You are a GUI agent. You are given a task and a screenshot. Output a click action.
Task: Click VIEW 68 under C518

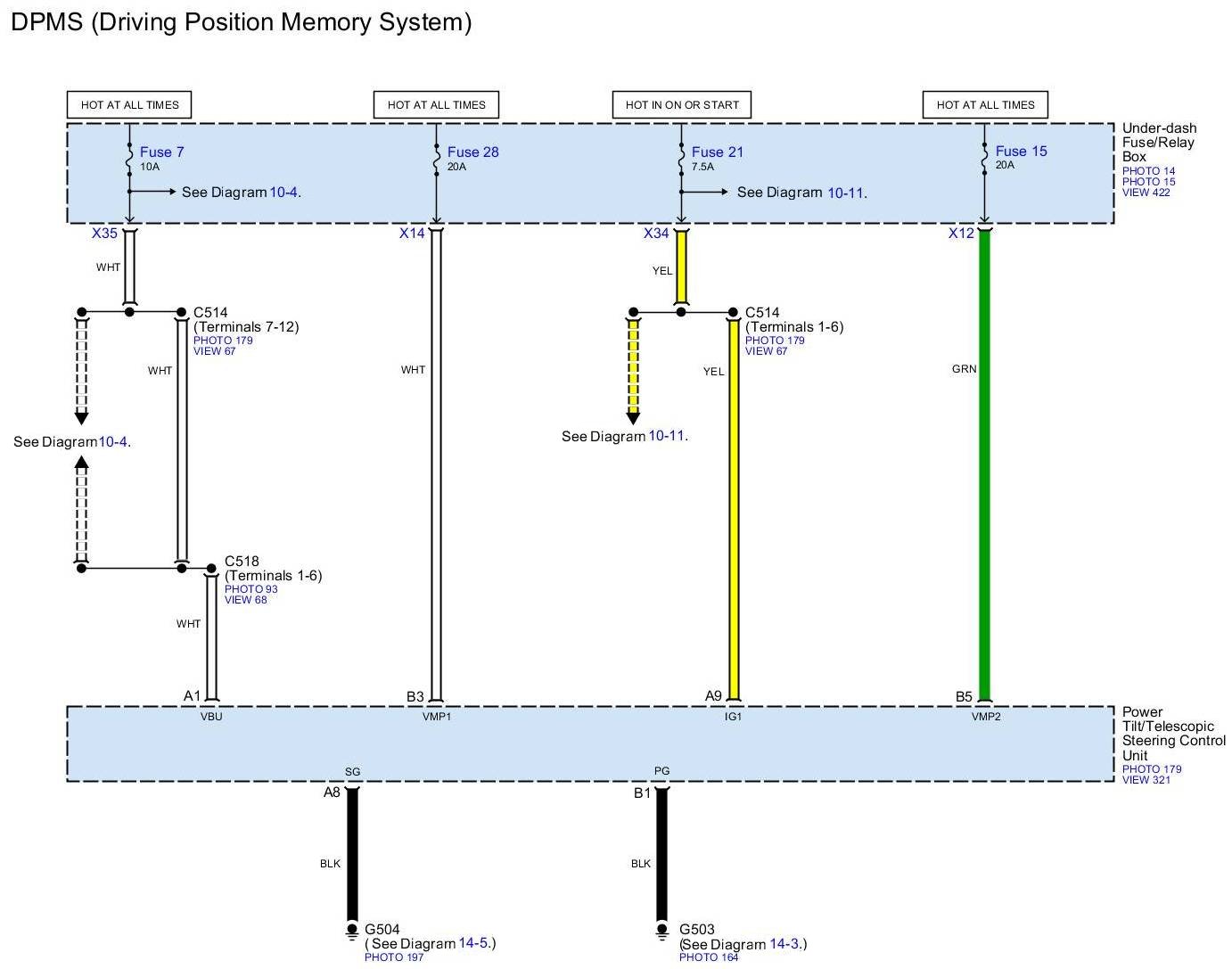click(x=245, y=600)
